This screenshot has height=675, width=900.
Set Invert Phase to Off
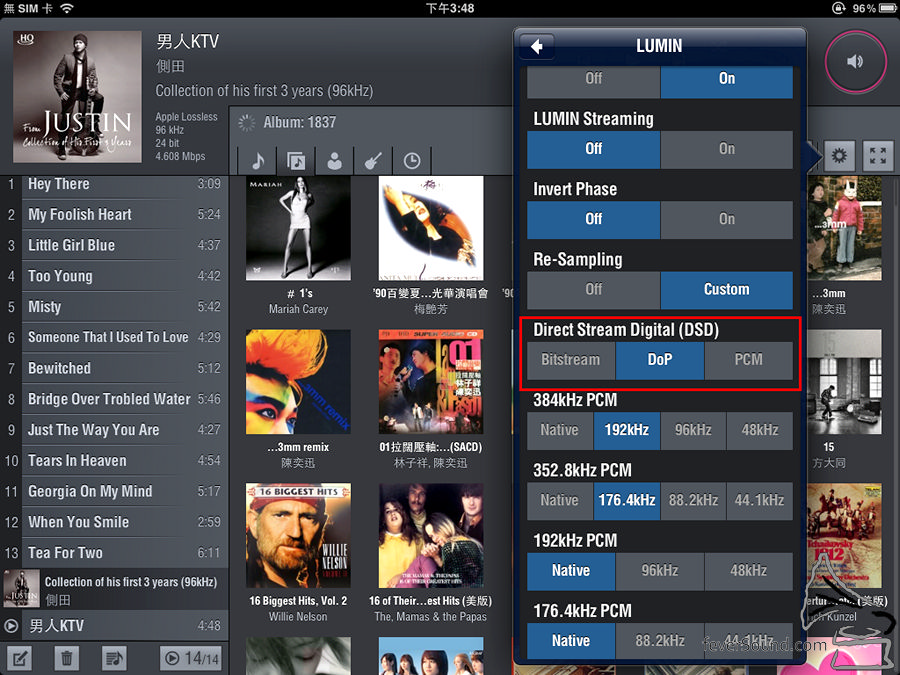[x=594, y=219]
